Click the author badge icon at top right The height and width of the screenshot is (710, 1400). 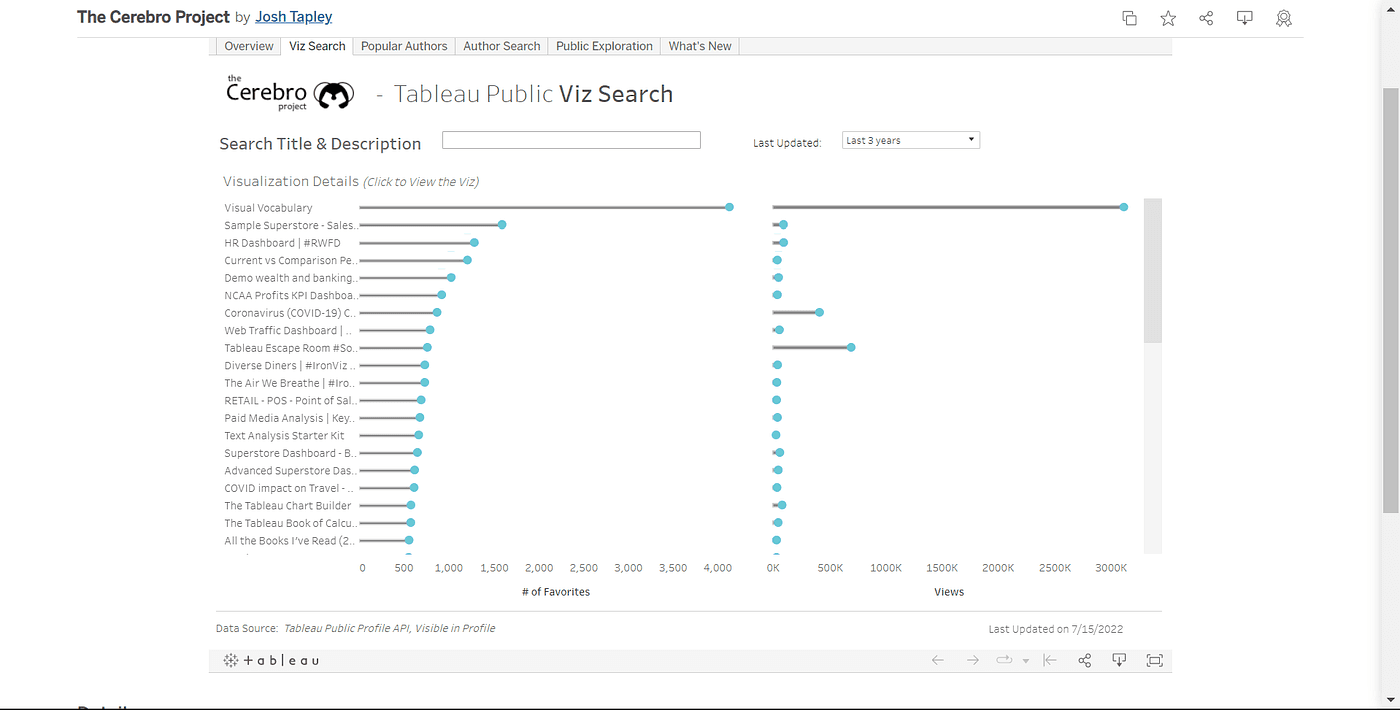[x=1284, y=18]
